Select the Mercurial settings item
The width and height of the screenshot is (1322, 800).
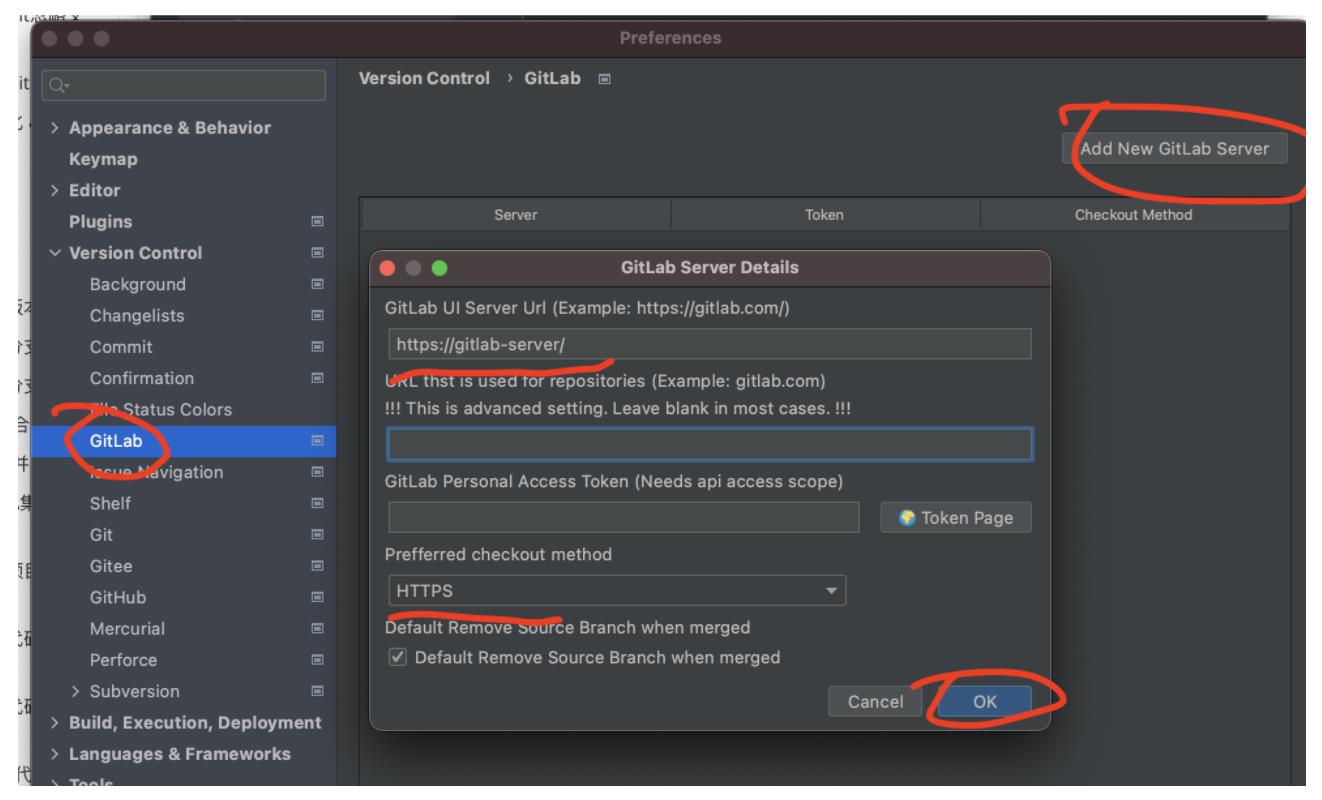point(127,629)
